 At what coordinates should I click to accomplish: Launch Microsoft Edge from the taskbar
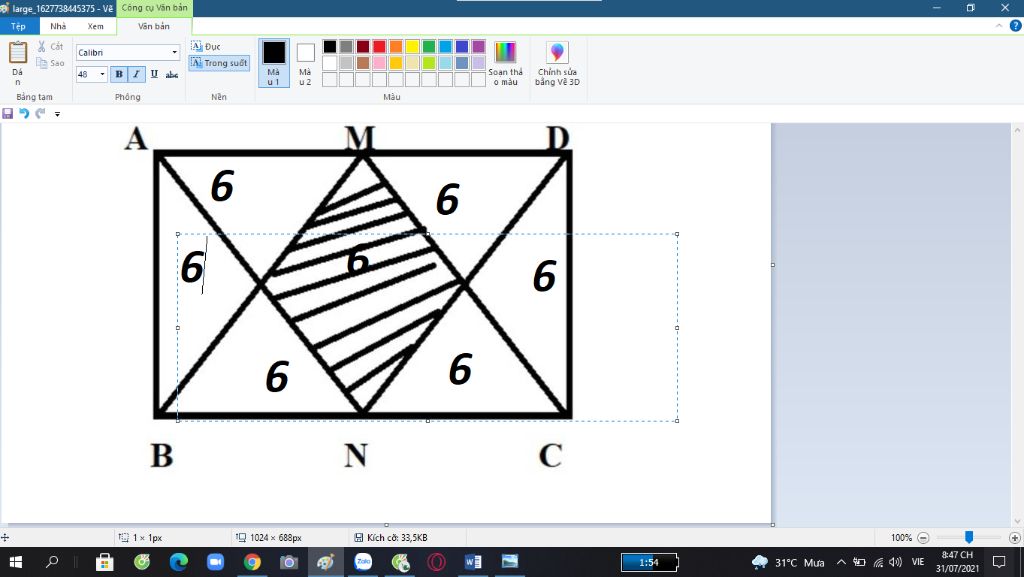[x=178, y=562]
